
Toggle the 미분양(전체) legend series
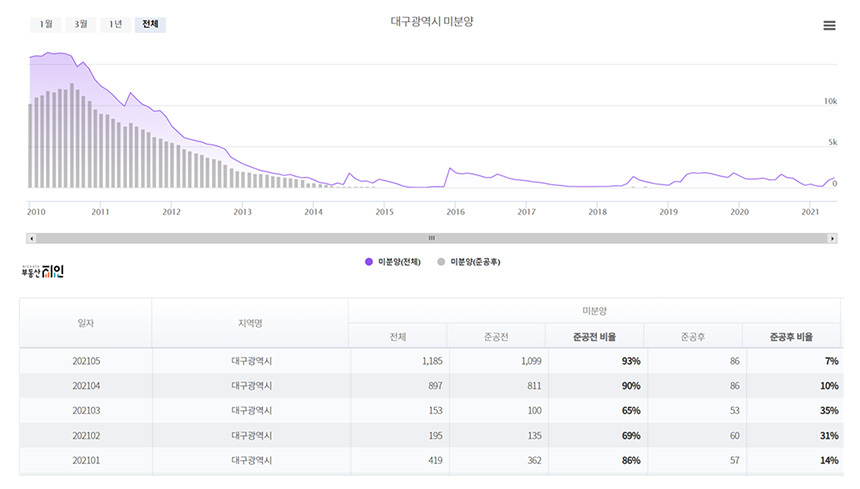click(393, 261)
